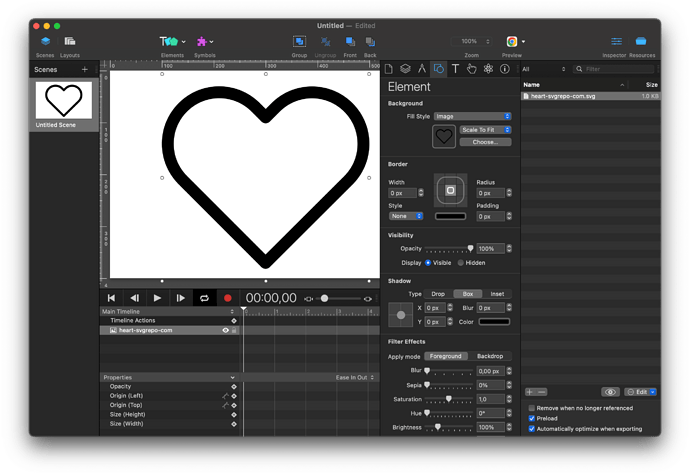Select the Untitled Scene thumbnail
Image resolution: width=690 pixels, height=475 pixels.
click(x=64, y=100)
